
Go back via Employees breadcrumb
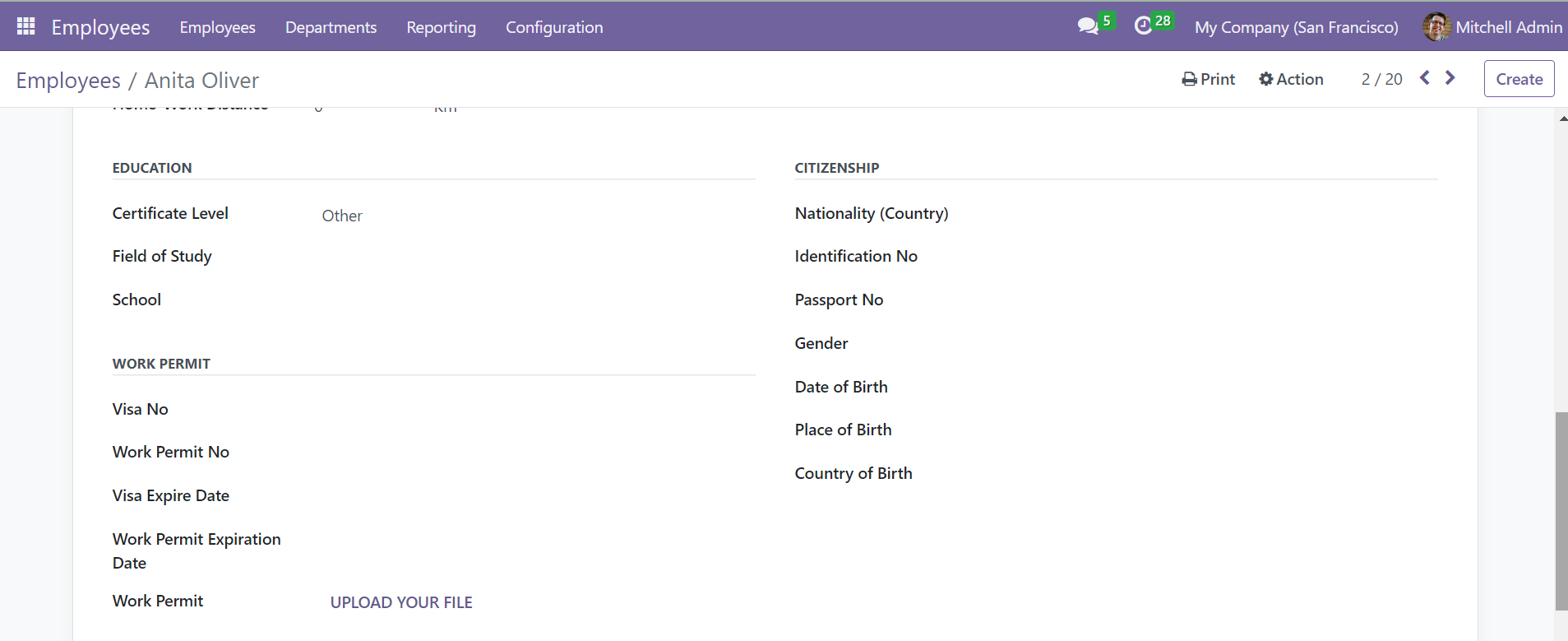(x=68, y=81)
